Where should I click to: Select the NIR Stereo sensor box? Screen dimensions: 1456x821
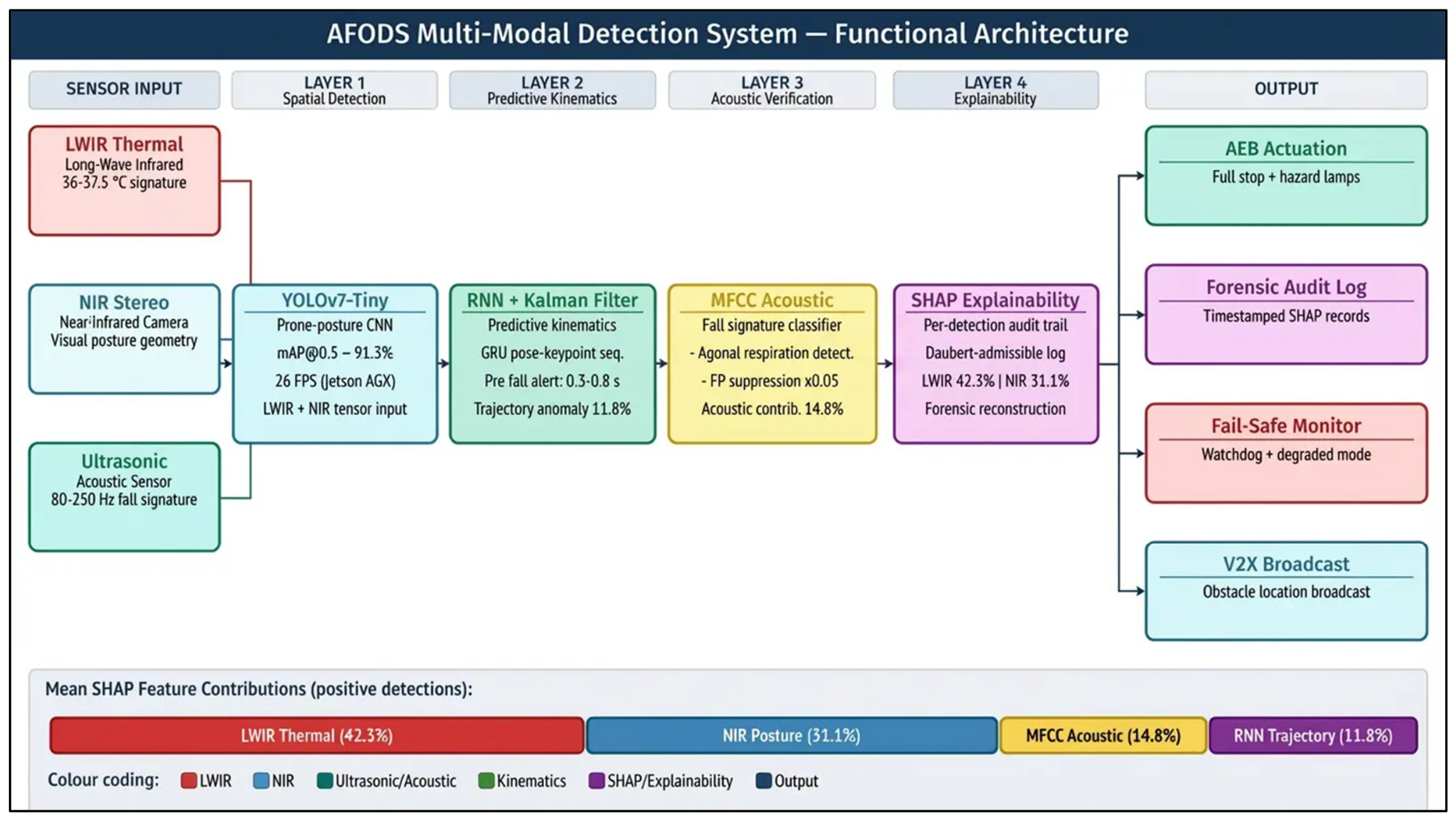pyautogui.click(x=124, y=339)
